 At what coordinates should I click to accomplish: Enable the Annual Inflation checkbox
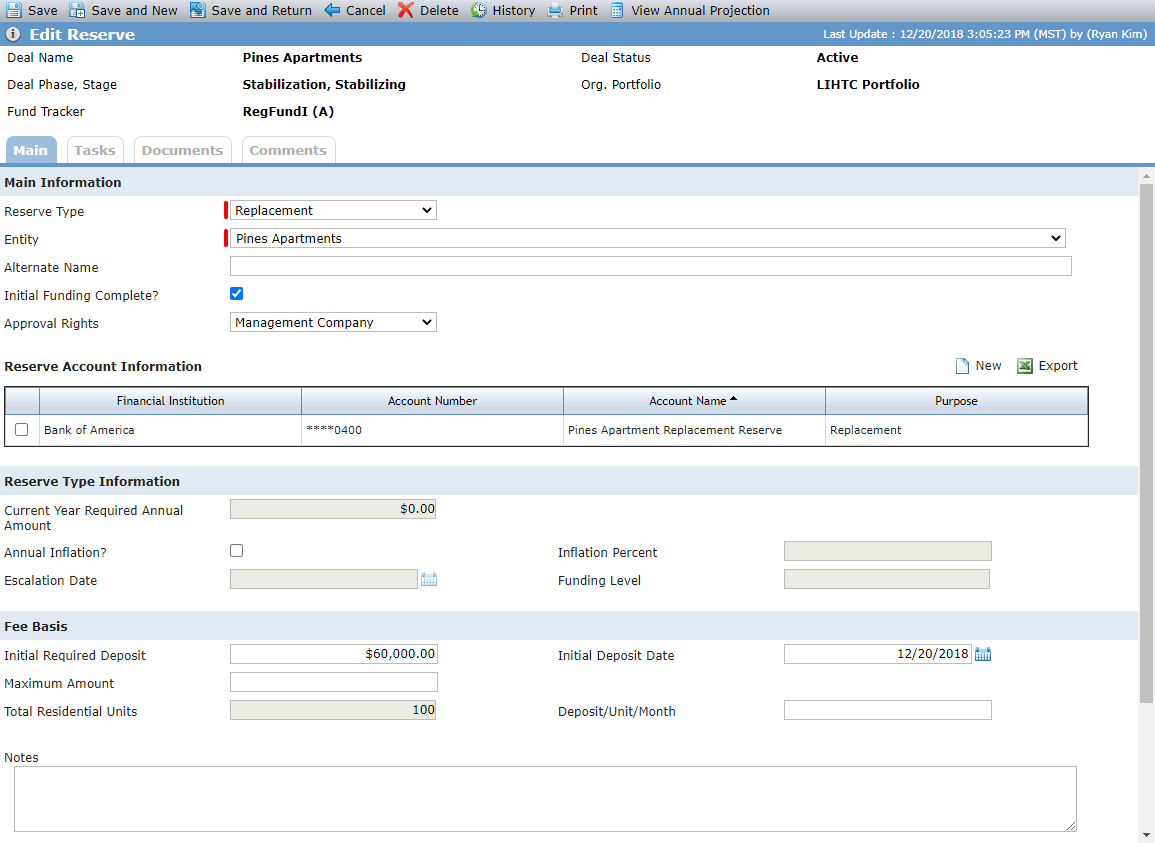pyautogui.click(x=236, y=550)
